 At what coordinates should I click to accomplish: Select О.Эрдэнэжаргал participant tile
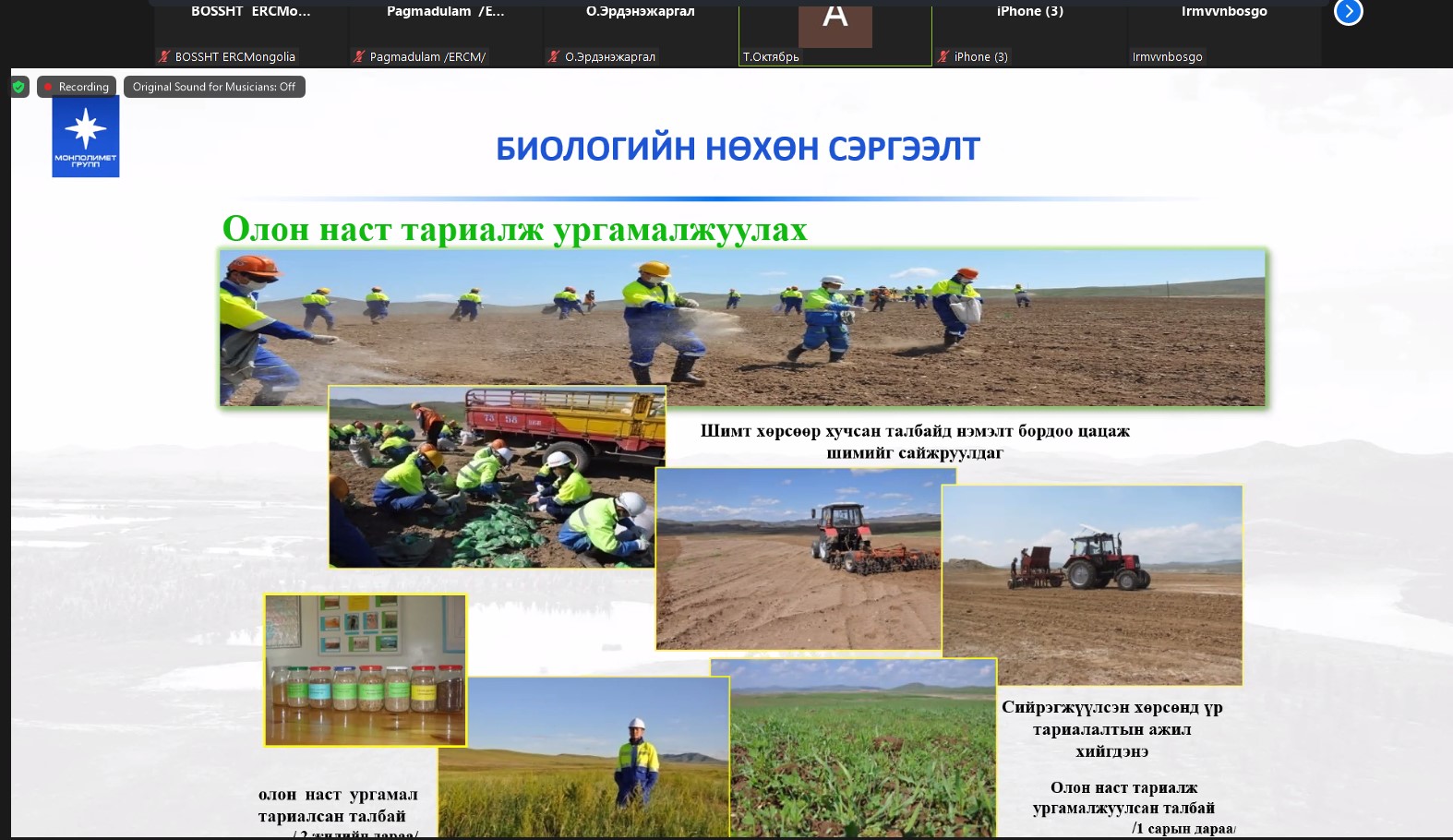coord(640,33)
